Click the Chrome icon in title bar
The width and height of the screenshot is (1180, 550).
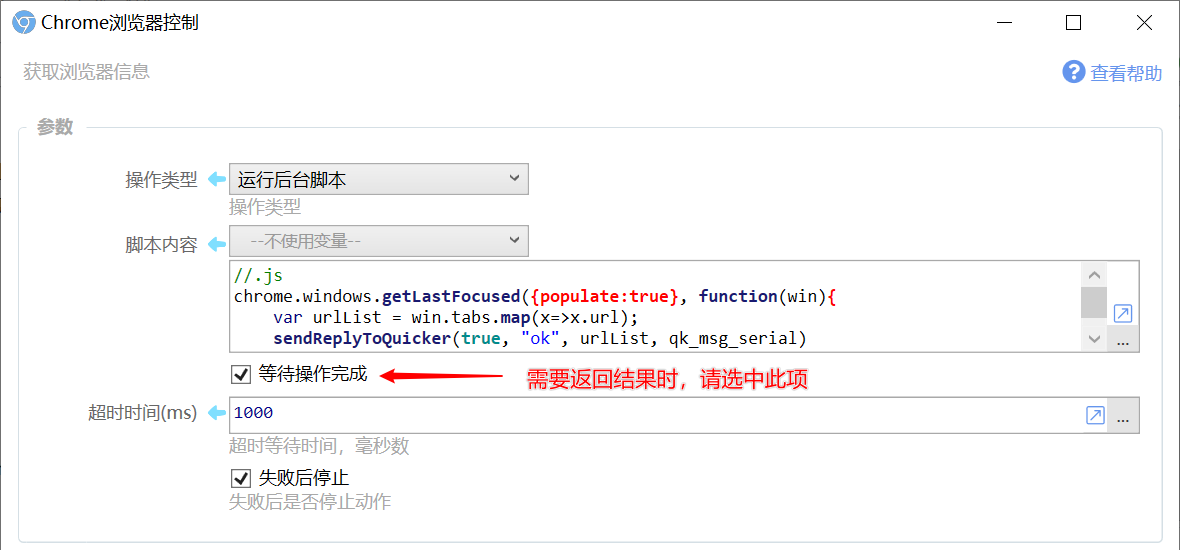(24, 23)
